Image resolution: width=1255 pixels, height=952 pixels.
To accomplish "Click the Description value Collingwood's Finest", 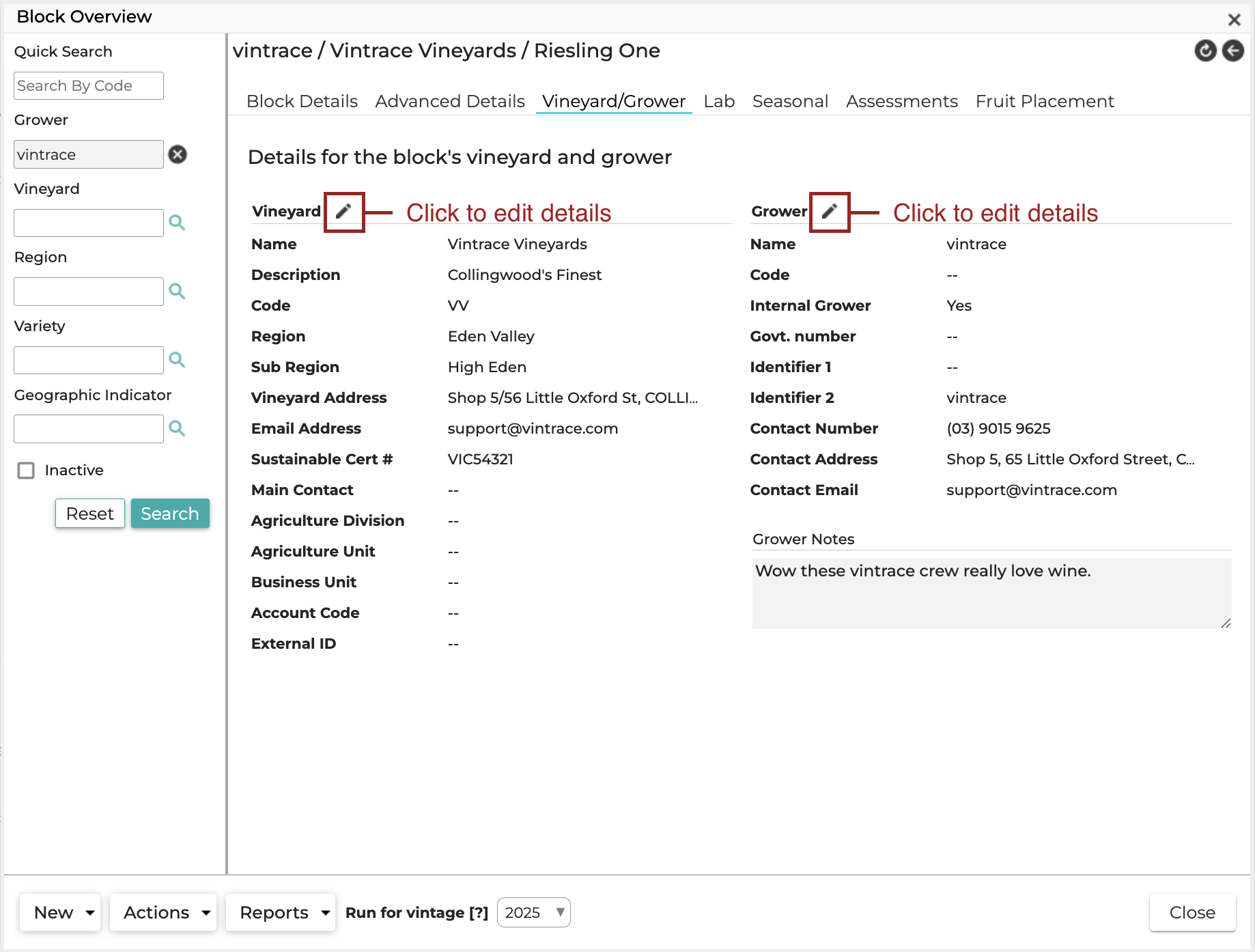I will point(524,275).
